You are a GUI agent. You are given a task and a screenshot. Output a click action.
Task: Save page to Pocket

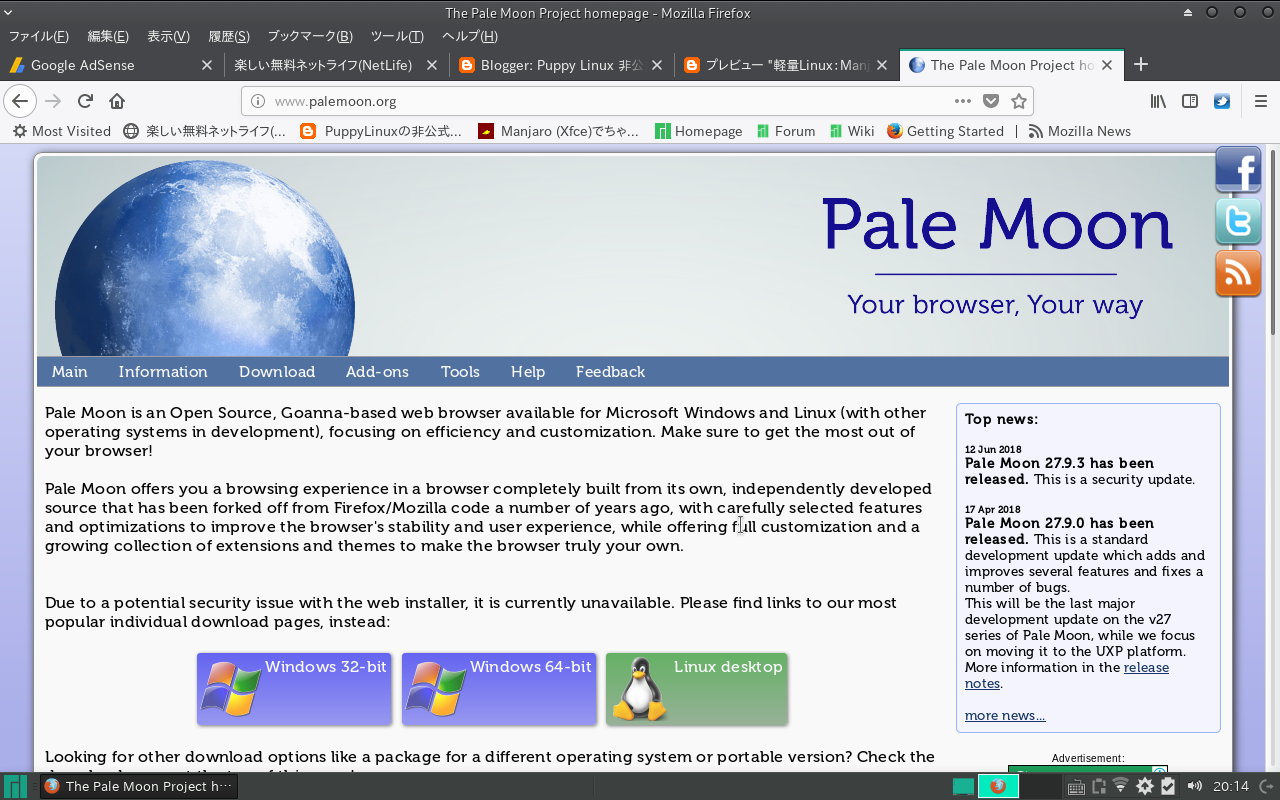[991, 101]
